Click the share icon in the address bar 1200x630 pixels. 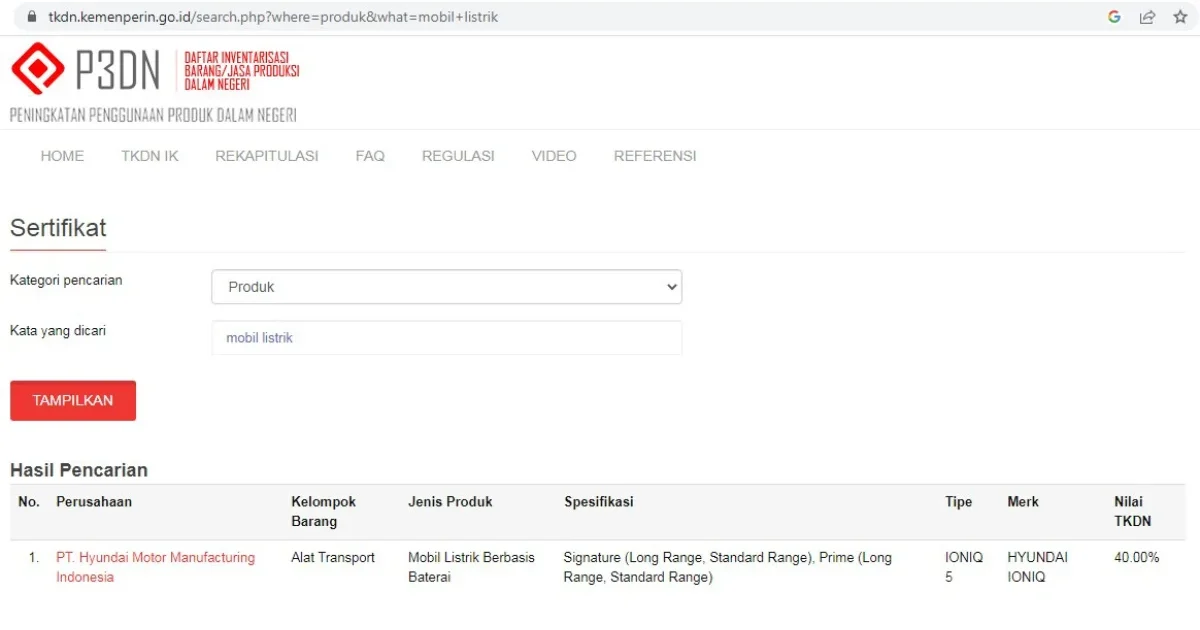click(x=1146, y=16)
